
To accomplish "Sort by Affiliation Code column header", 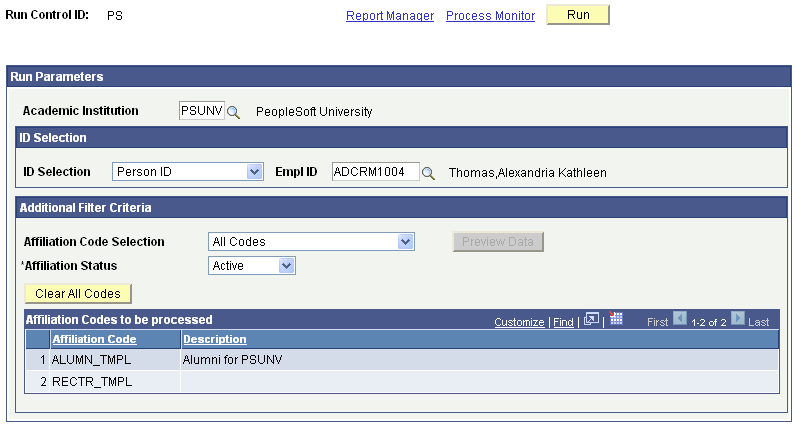I will (x=94, y=339).
